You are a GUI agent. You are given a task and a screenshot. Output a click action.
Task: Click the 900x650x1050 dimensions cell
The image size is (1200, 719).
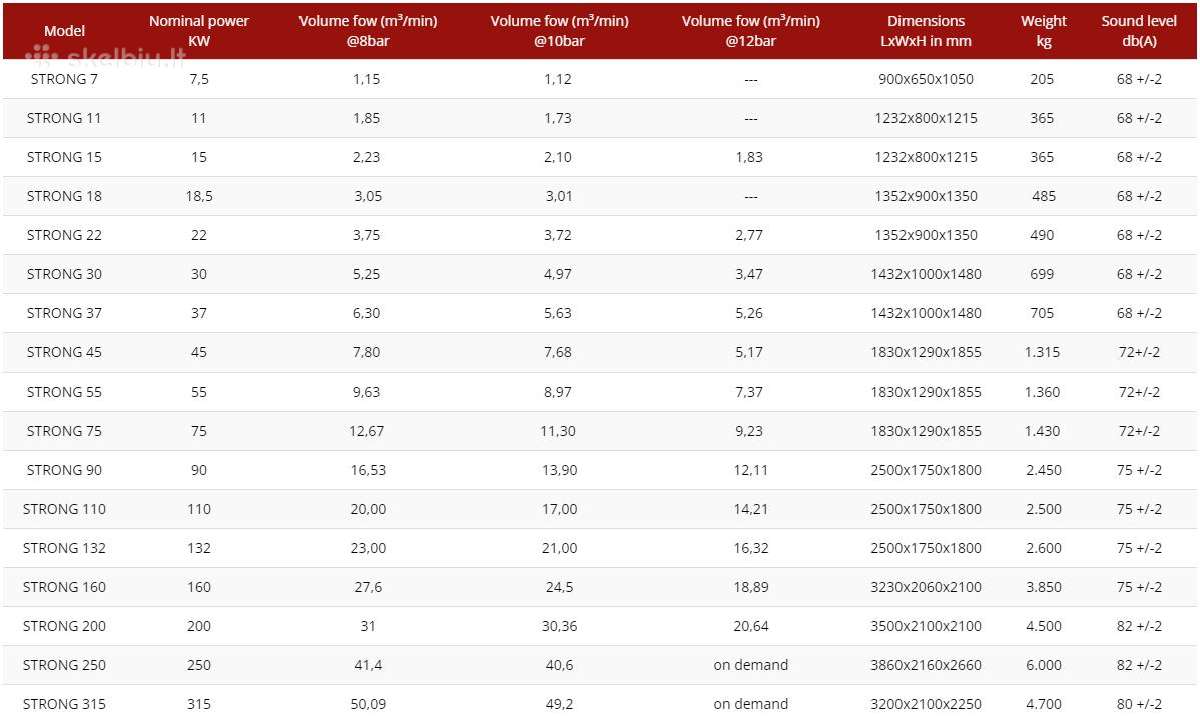point(925,79)
